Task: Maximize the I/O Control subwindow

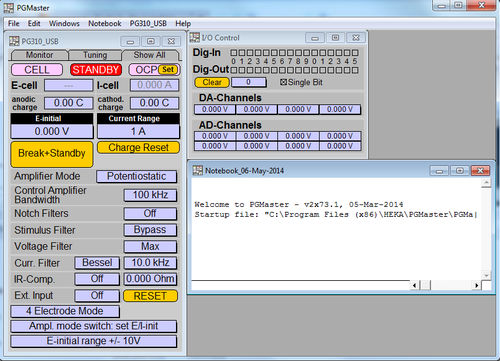Action: (335, 38)
